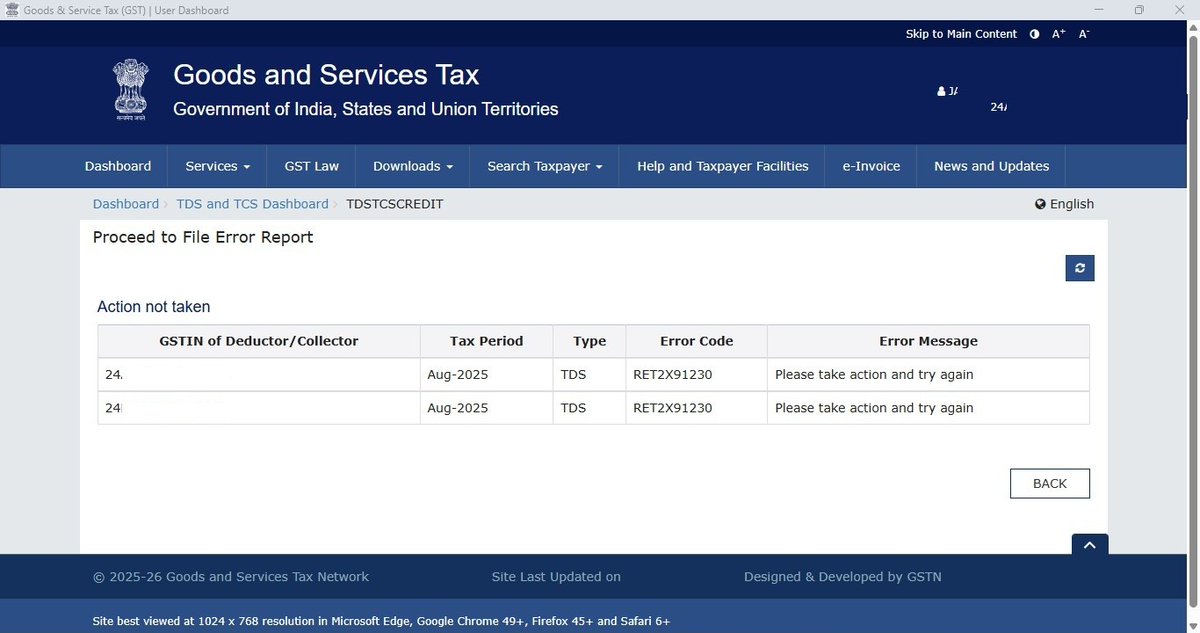Click the Dashboard breadcrumb link
1200x633 pixels.
[126, 204]
